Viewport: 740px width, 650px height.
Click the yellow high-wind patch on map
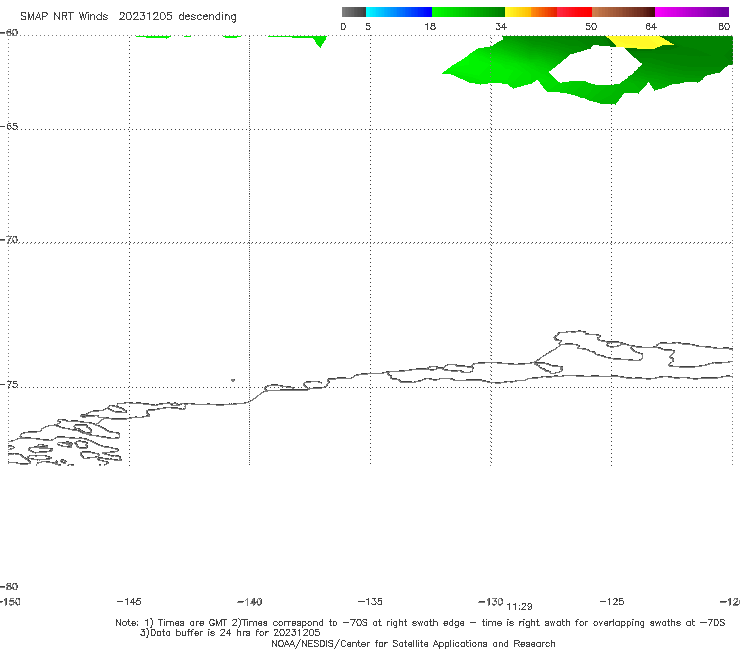[x=639, y=42]
